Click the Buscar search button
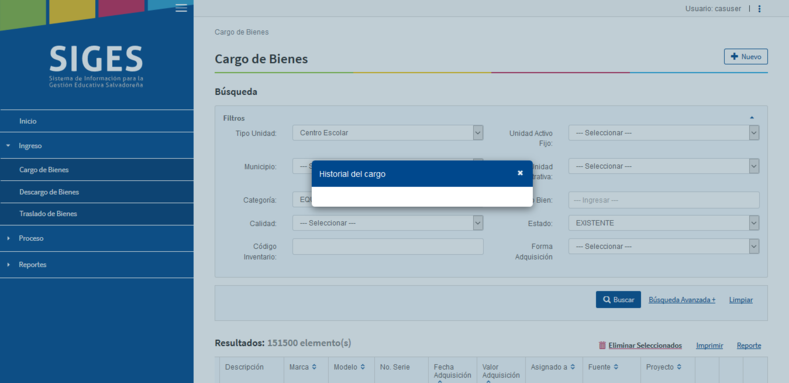Image resolution: width=789 pixels, height=383 pixels. coord(618,299)
